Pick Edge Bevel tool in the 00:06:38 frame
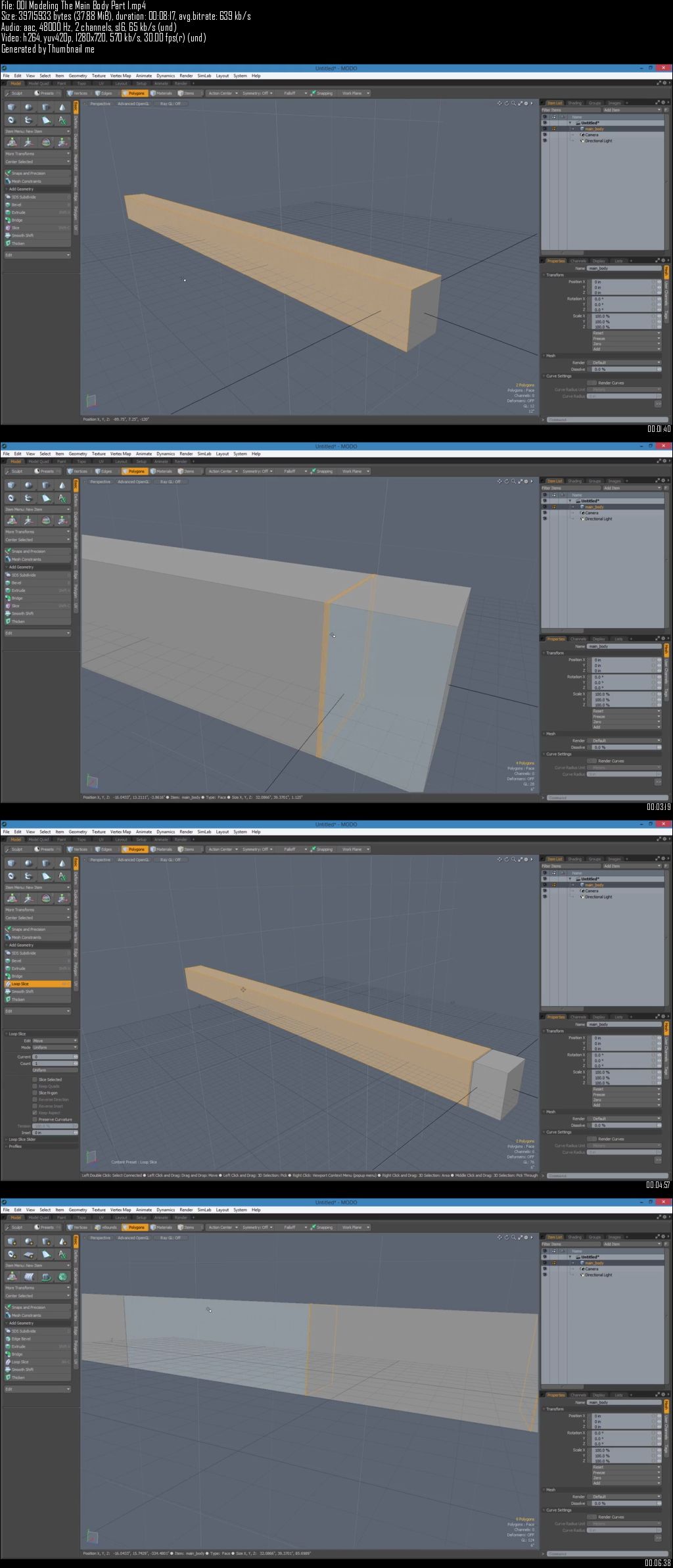 tap(37, 1339)
